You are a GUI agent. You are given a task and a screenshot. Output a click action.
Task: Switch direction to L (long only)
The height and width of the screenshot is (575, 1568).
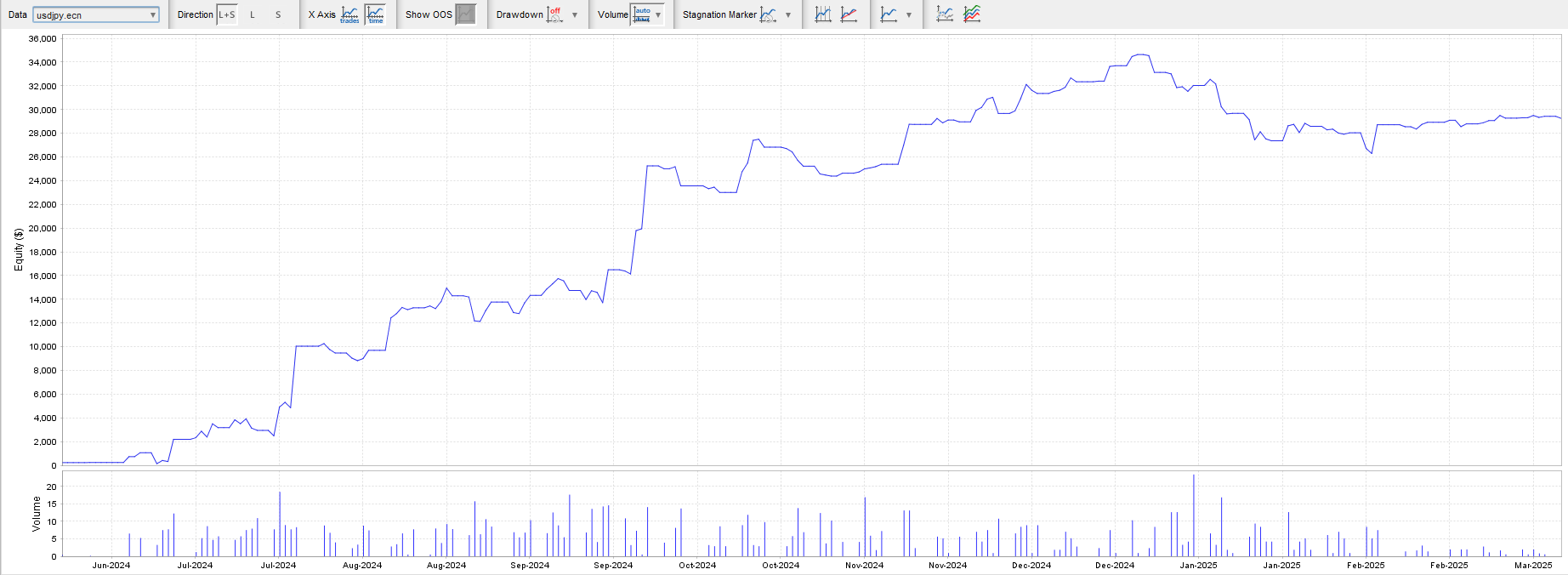[253, 14]
